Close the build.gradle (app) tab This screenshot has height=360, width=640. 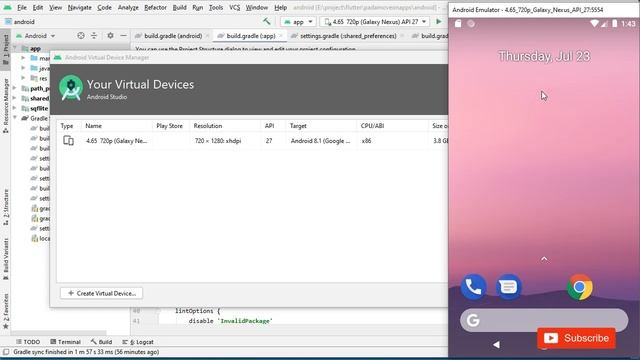[x=280, y=36]
